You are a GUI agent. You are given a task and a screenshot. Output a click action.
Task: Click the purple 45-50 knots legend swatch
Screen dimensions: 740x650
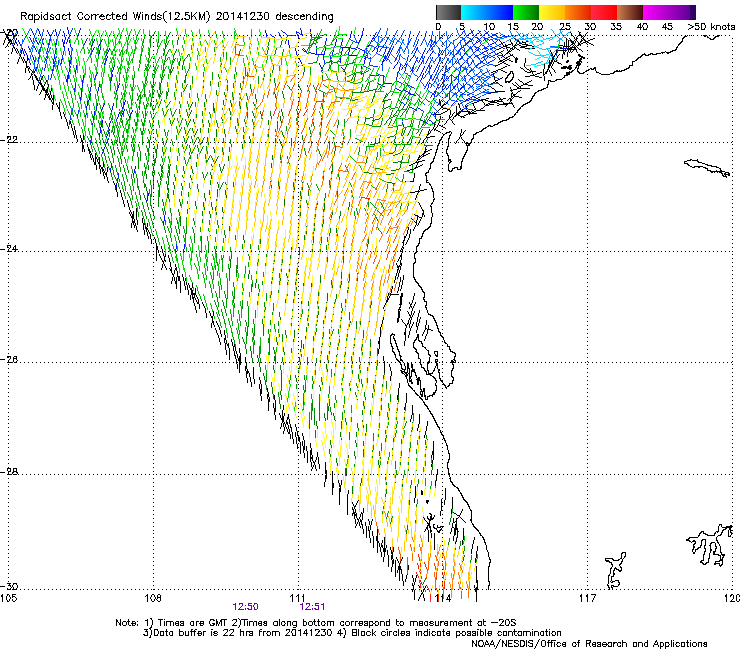682,12
